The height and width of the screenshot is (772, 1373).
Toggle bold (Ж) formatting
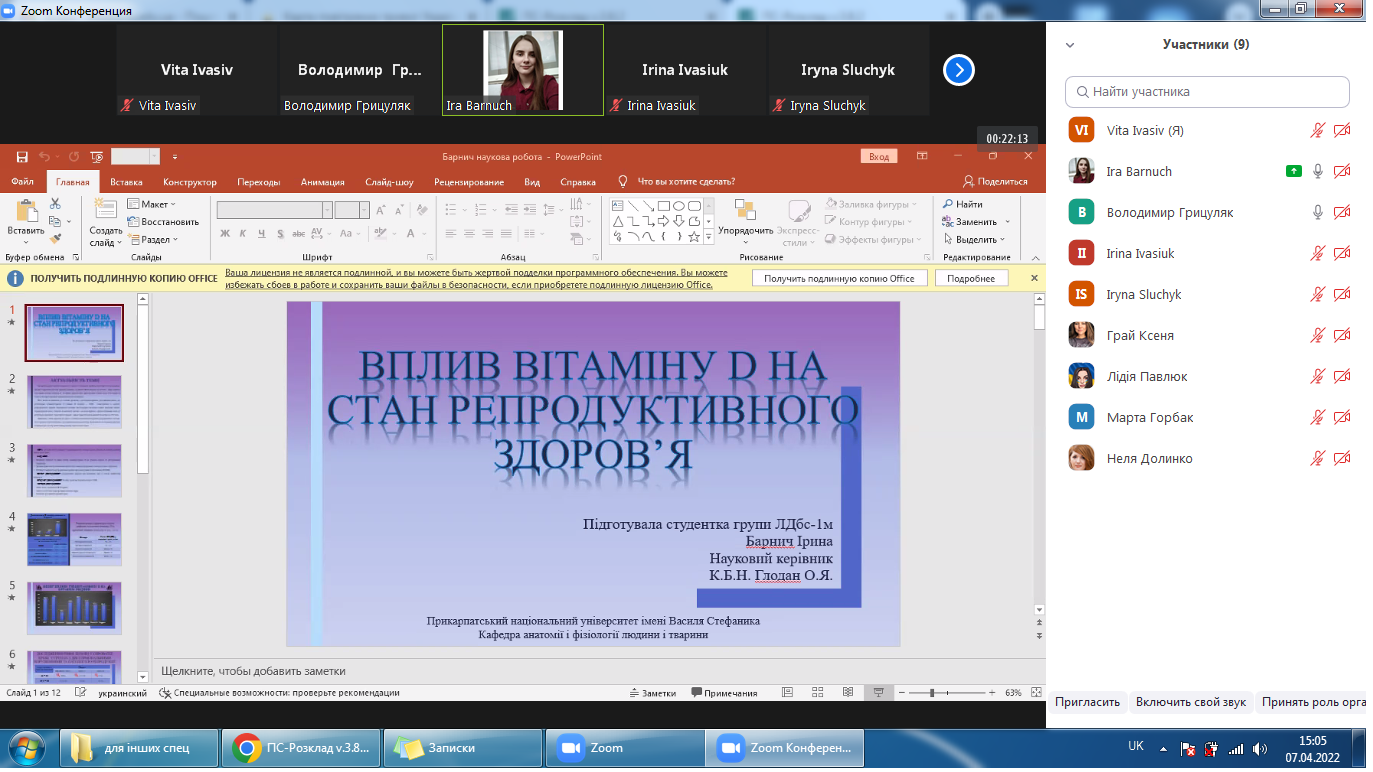(x=225, y=234)
